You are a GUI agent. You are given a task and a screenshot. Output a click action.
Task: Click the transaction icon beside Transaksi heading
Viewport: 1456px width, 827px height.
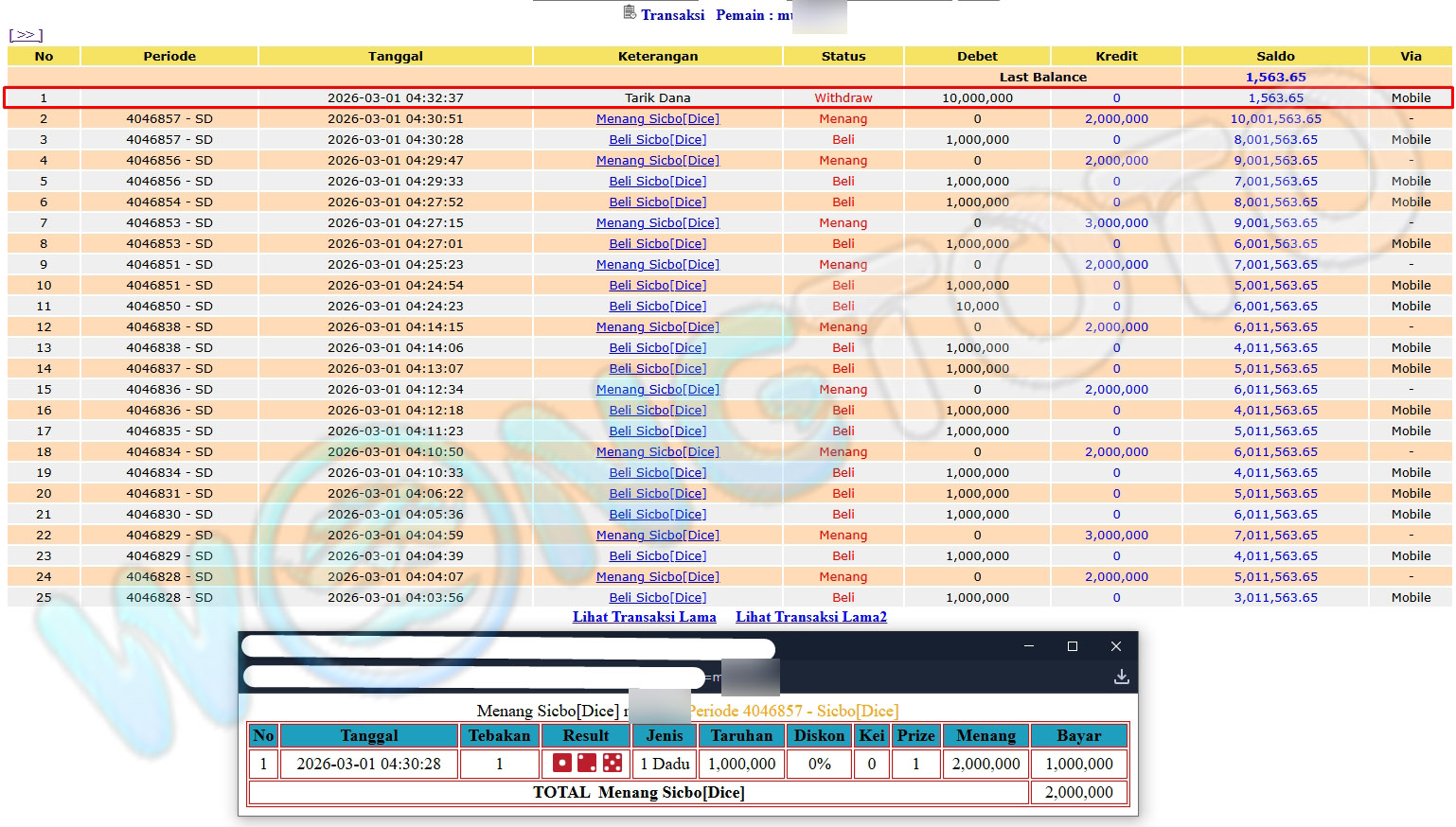630,12
